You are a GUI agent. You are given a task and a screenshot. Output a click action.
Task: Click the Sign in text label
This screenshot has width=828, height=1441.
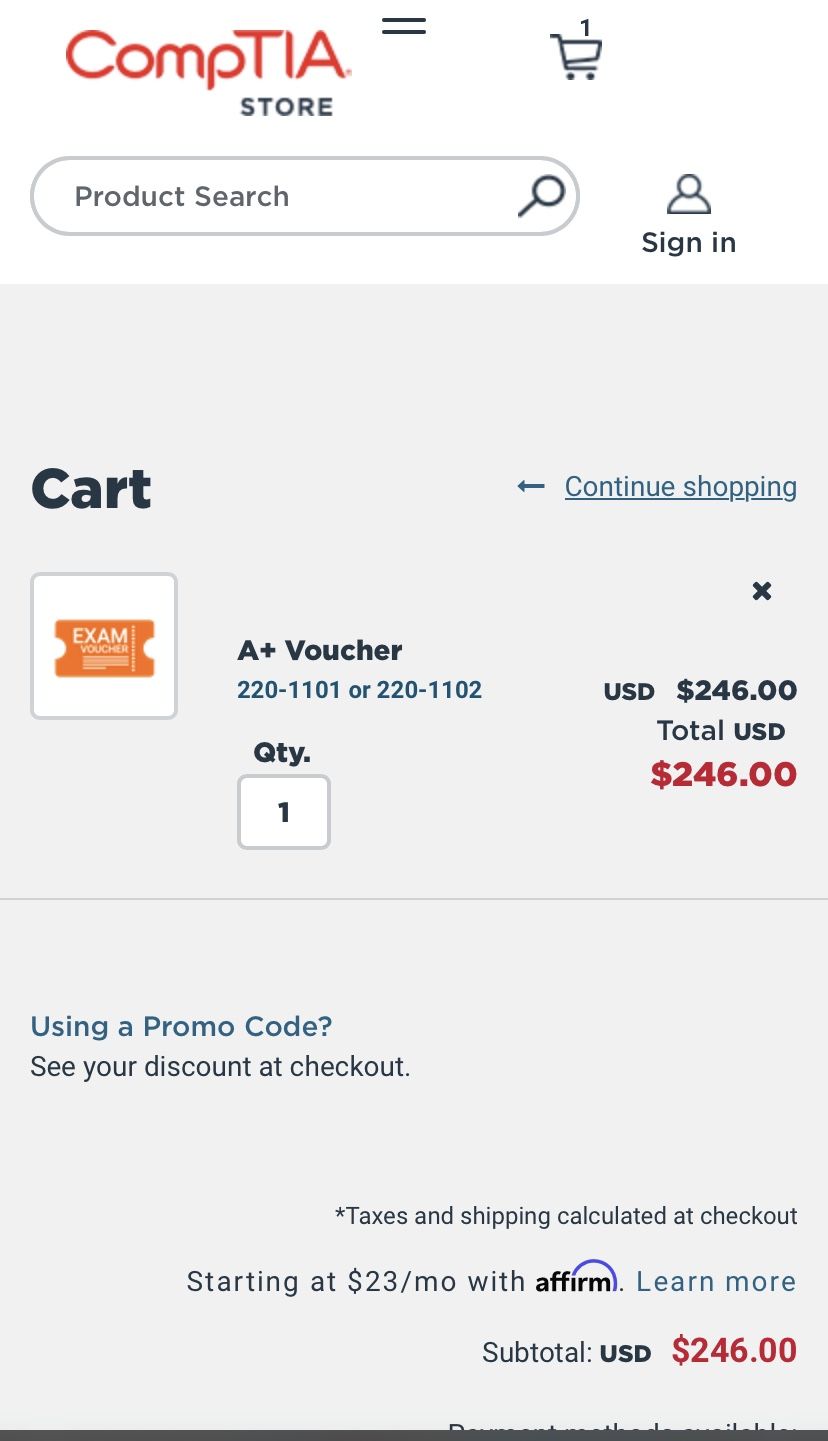pos(688,243)
